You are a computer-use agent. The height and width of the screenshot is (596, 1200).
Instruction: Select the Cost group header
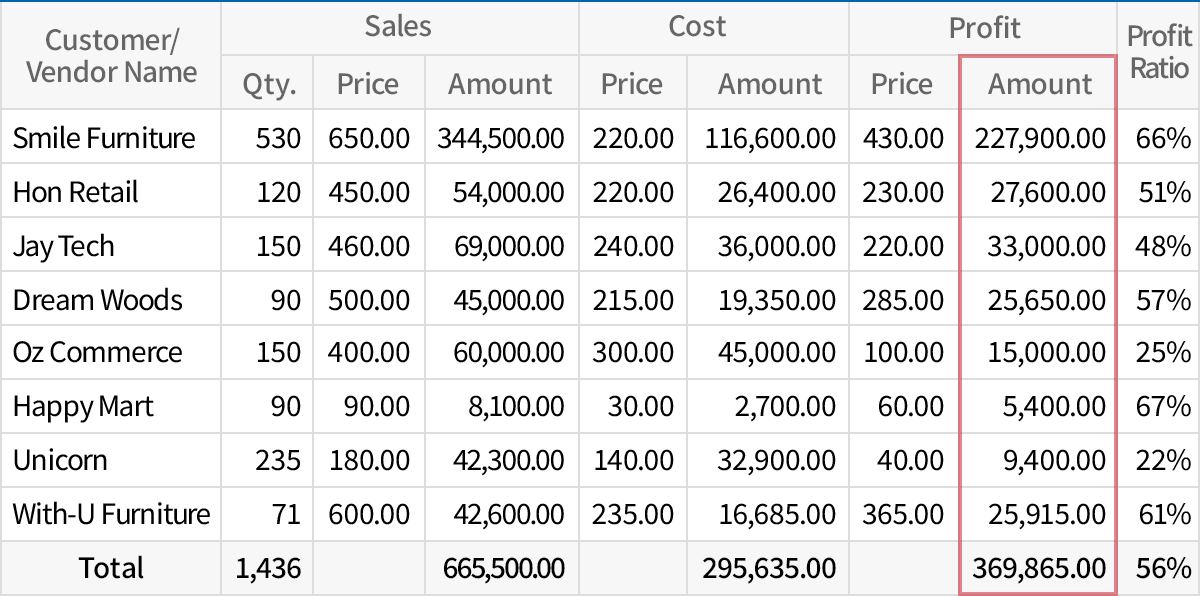(697, 28)
